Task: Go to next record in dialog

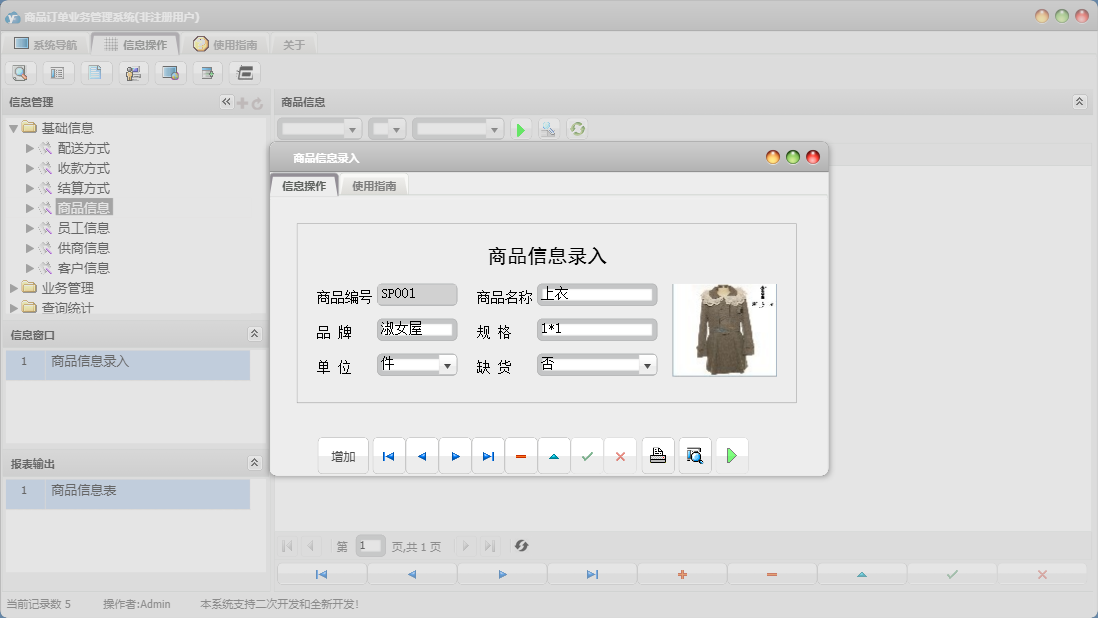Action: pos(455,456)
